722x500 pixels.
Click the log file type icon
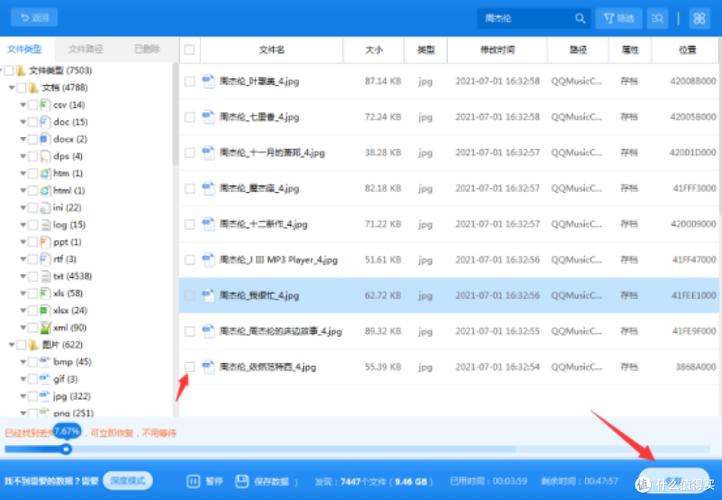click(45, 225)
